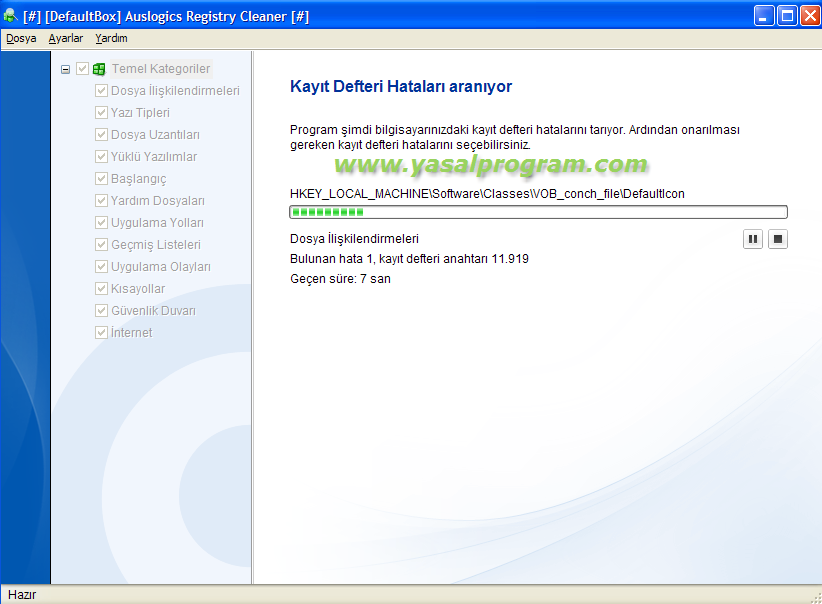Uncheck Dosya İlişkilendirmeleri checkbox
The height and width of the screenshot is (604, 822).
point(101,91)
